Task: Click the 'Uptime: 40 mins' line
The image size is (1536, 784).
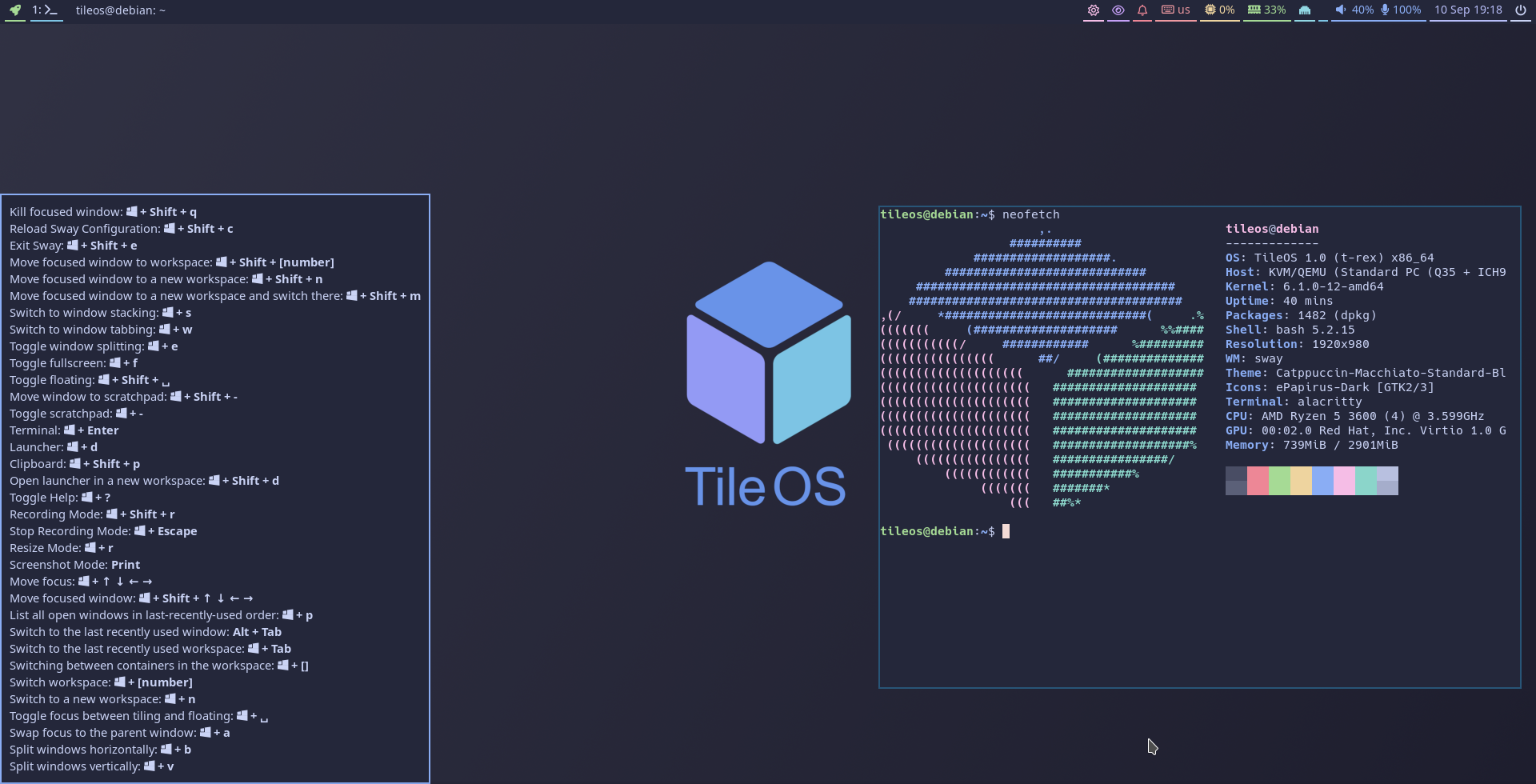Action: point(1279,301)
